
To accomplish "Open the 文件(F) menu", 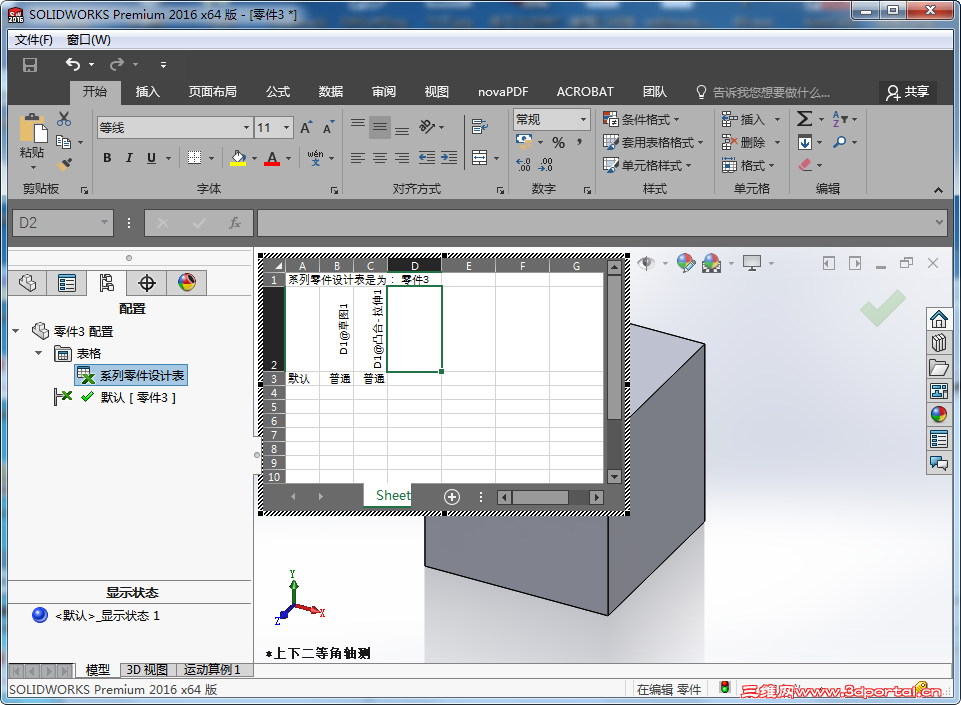I will (x=34, y=40).
